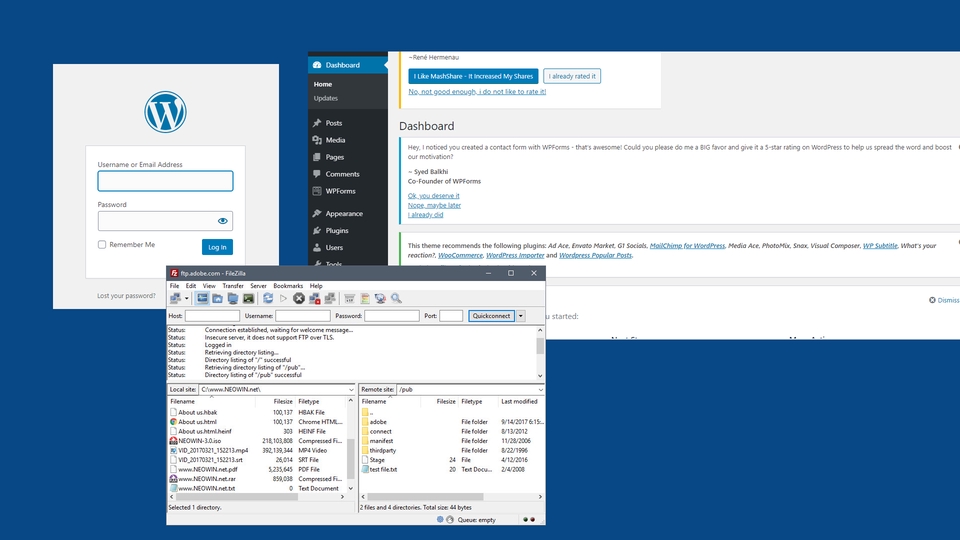The image size is (960, 540).
Task: Select Updates under Dashboard in sidebar
Action: 326,98
